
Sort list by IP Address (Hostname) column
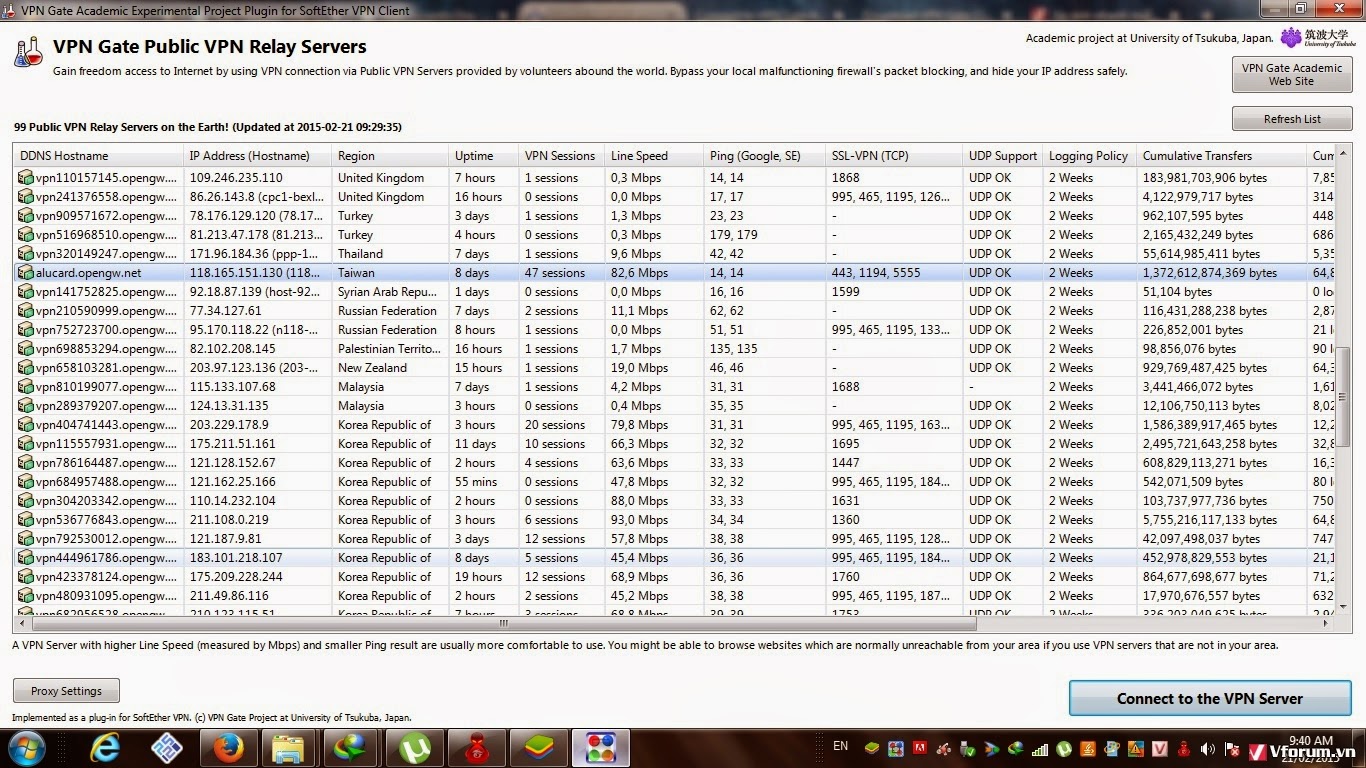[257, 156]
